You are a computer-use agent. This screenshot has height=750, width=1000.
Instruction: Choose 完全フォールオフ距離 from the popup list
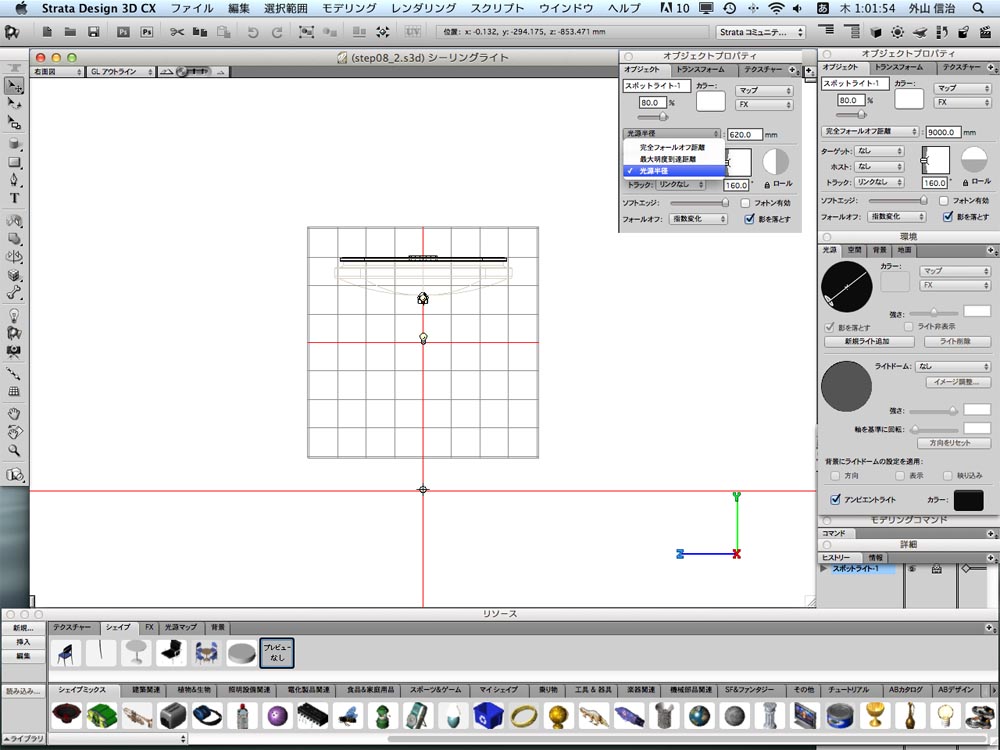pos(672,147)
